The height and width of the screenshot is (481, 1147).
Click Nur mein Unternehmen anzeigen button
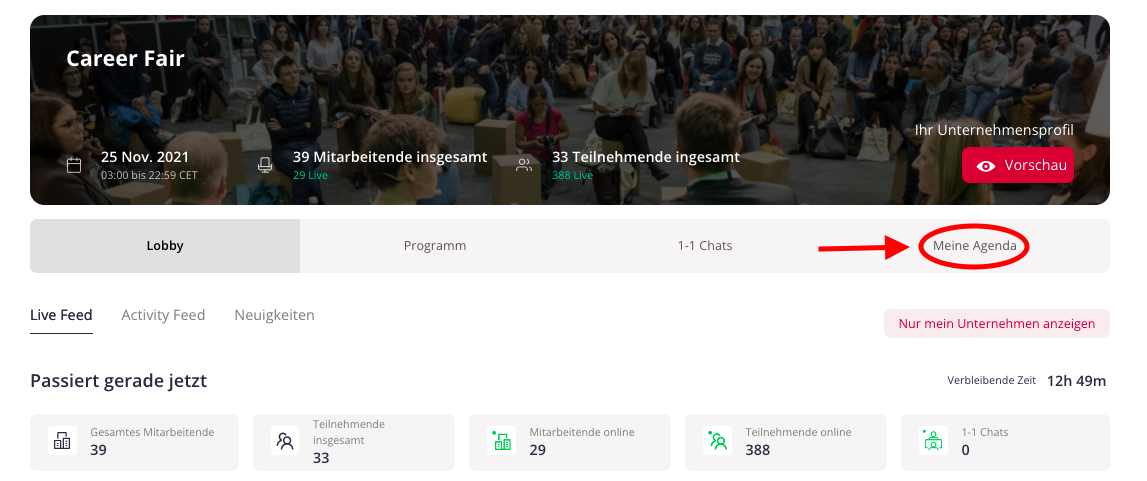[996, 323]
